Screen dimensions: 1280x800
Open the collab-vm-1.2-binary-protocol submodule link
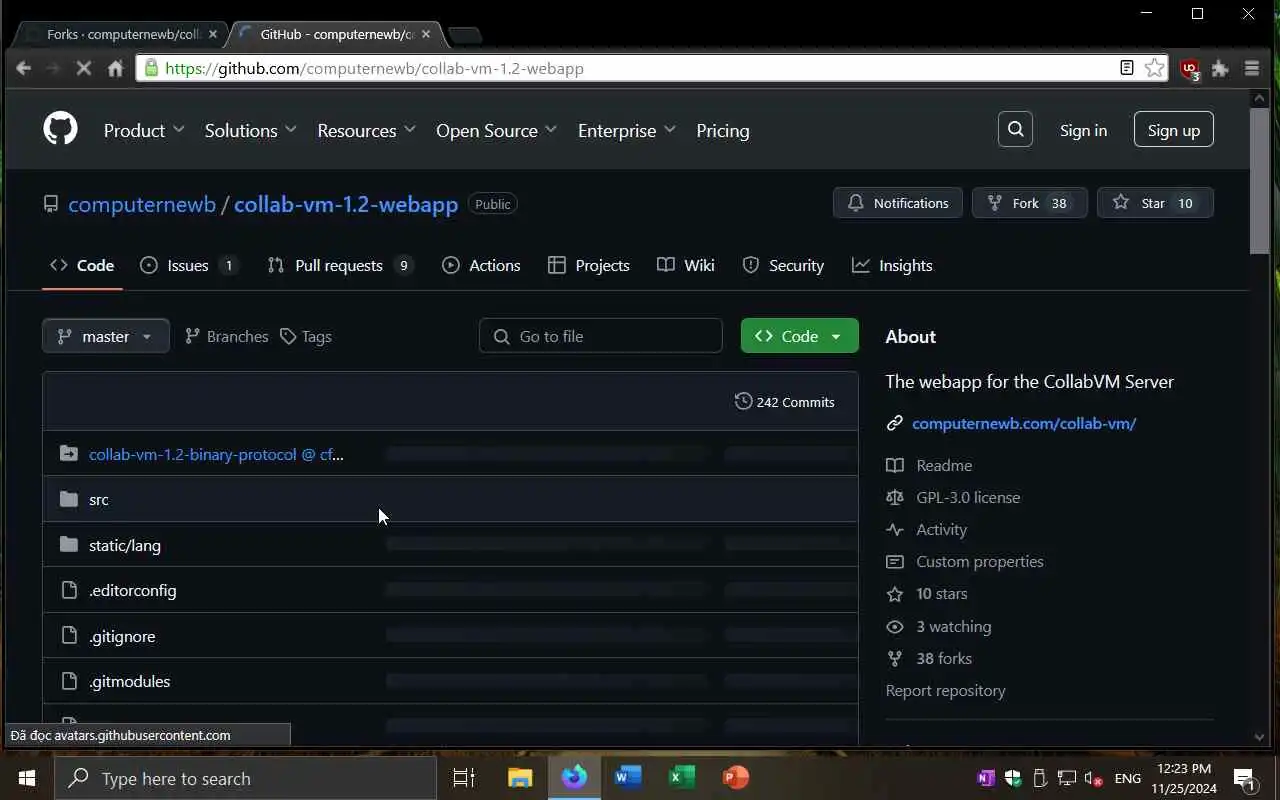coord(216,454)
